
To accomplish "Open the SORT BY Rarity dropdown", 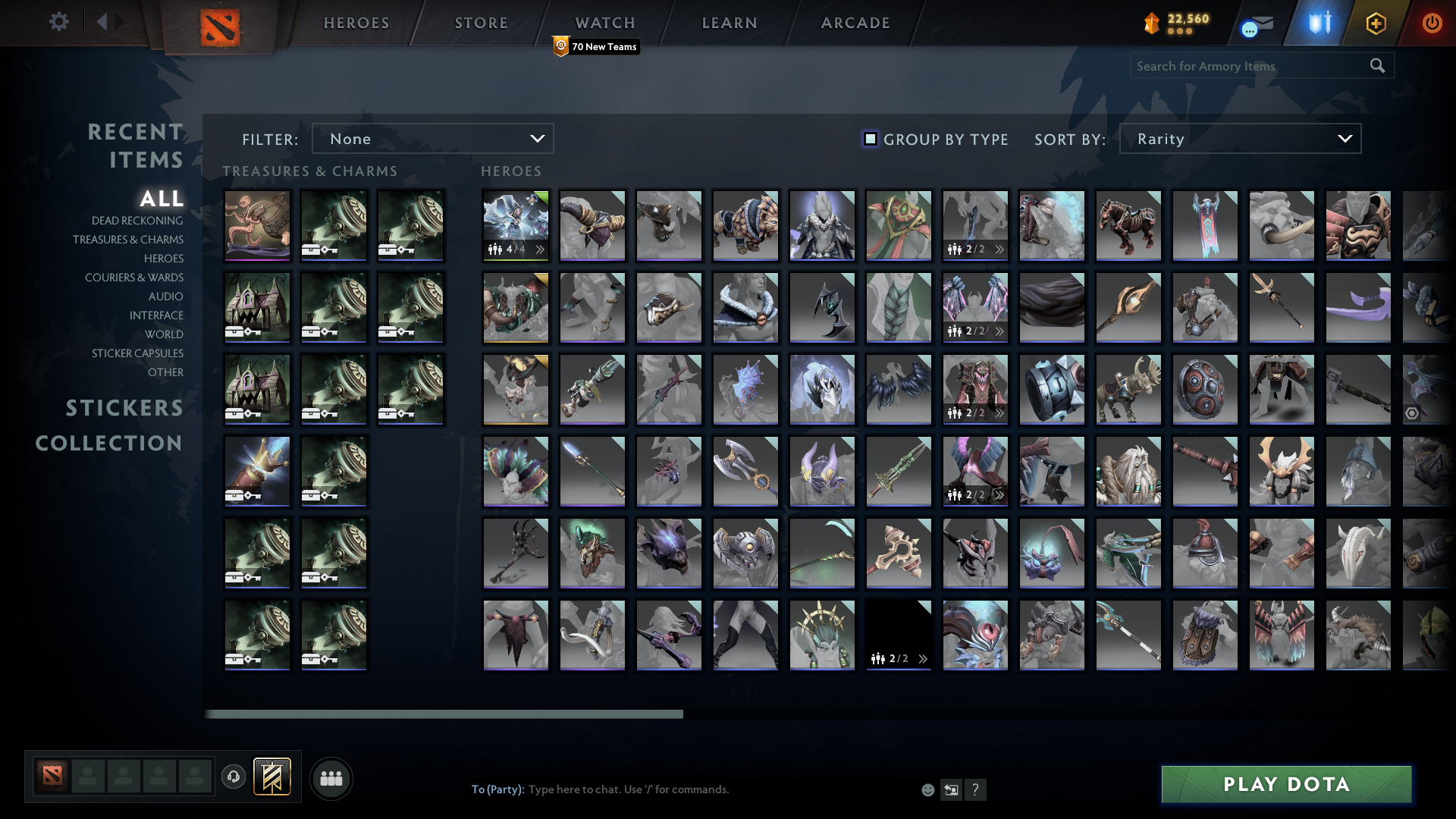I will click(x=1239, y=139).
